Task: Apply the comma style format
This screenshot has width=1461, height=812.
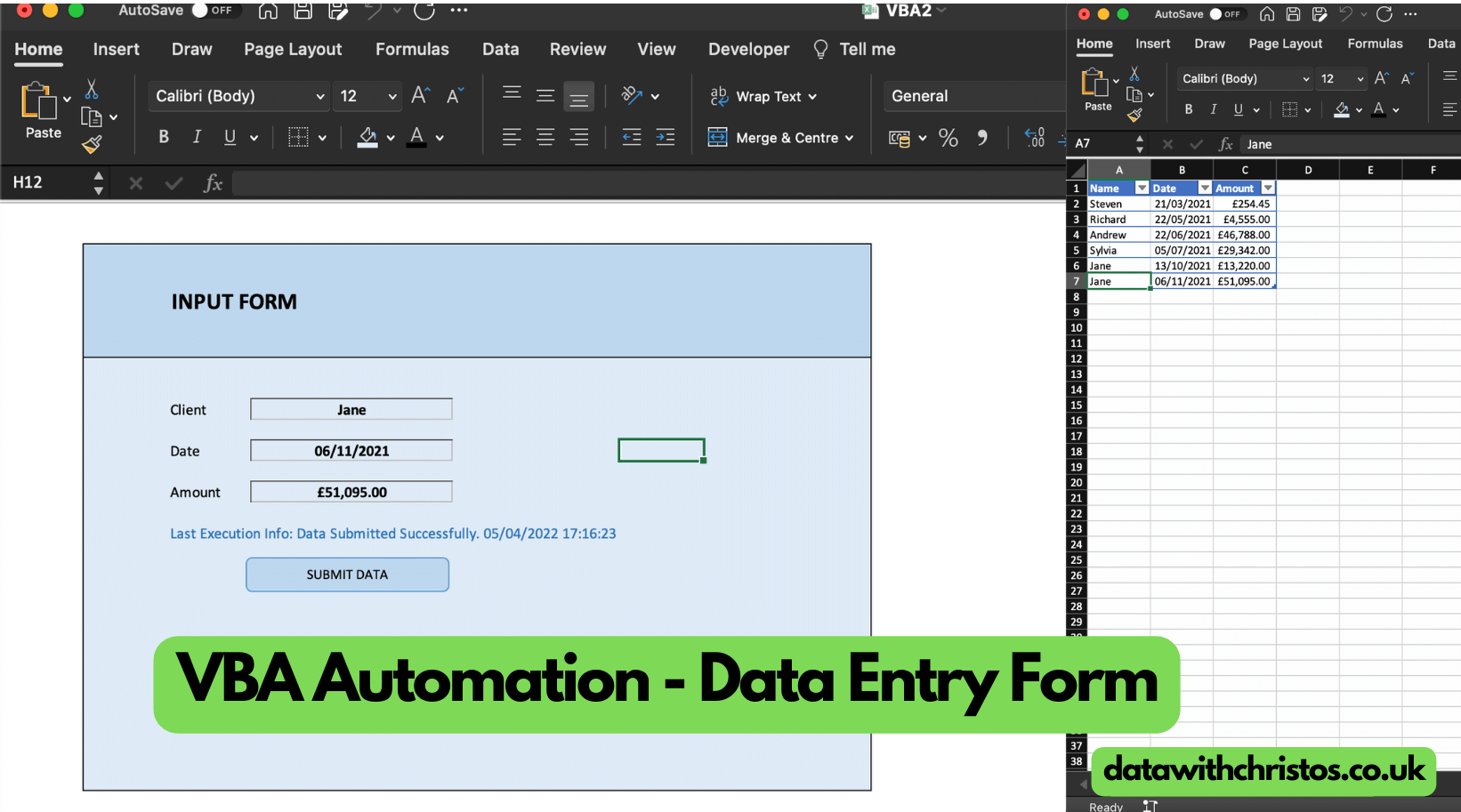Action: pyautogui.click(x=982, y=138)
